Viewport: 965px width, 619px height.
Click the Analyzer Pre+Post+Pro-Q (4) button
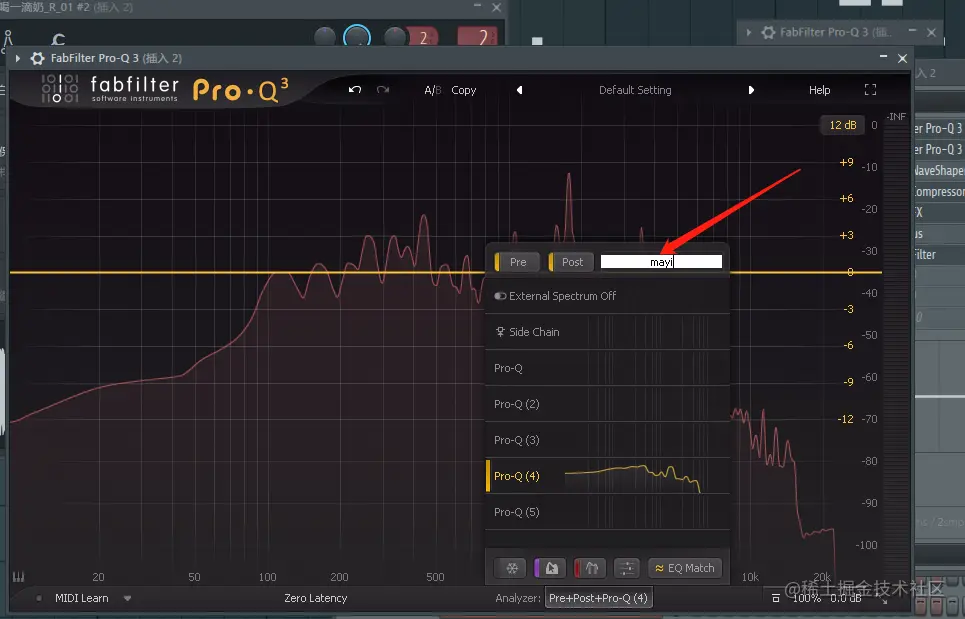598,598
